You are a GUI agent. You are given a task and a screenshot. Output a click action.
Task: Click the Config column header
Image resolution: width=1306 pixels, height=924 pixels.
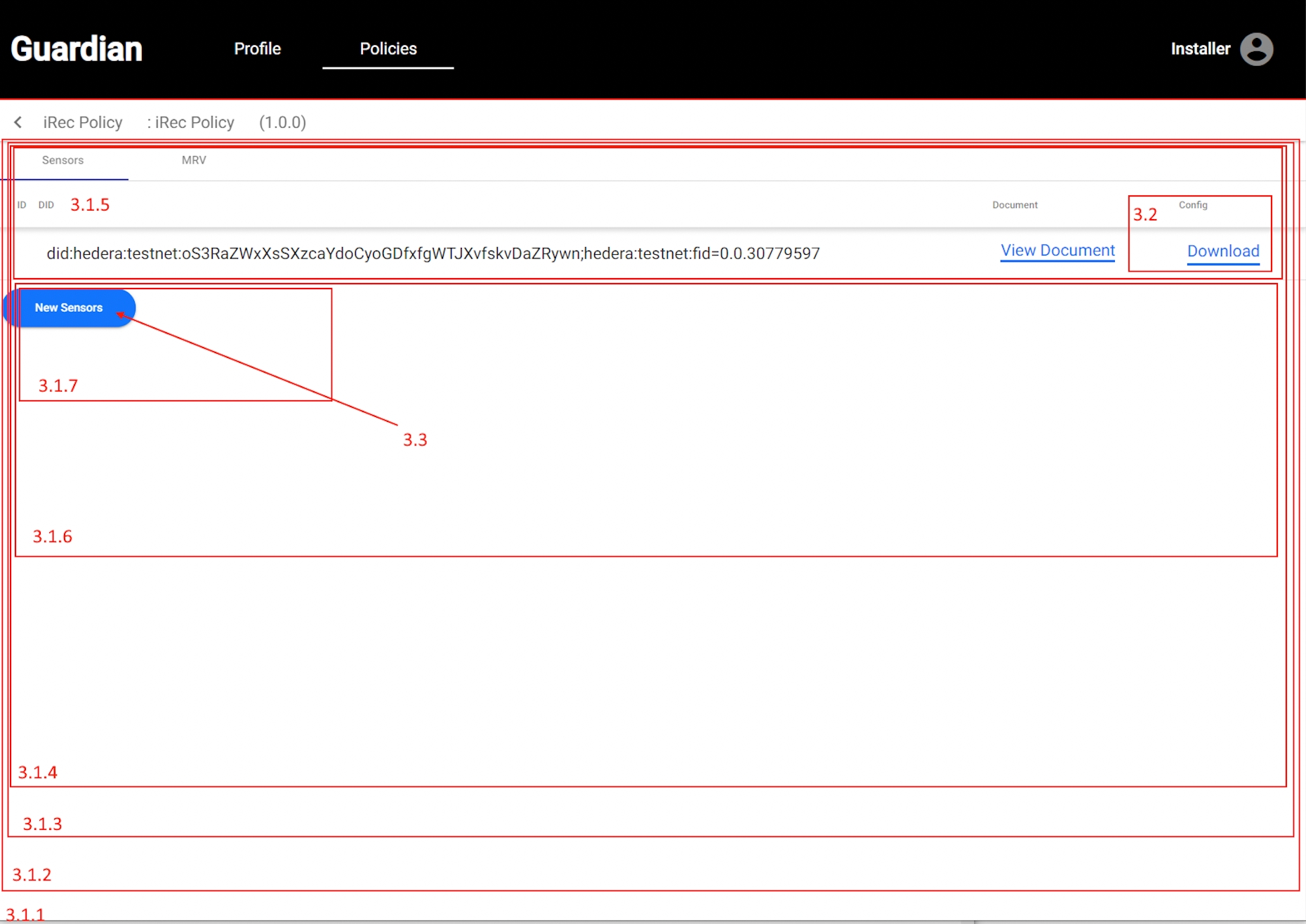[1192, 205]
